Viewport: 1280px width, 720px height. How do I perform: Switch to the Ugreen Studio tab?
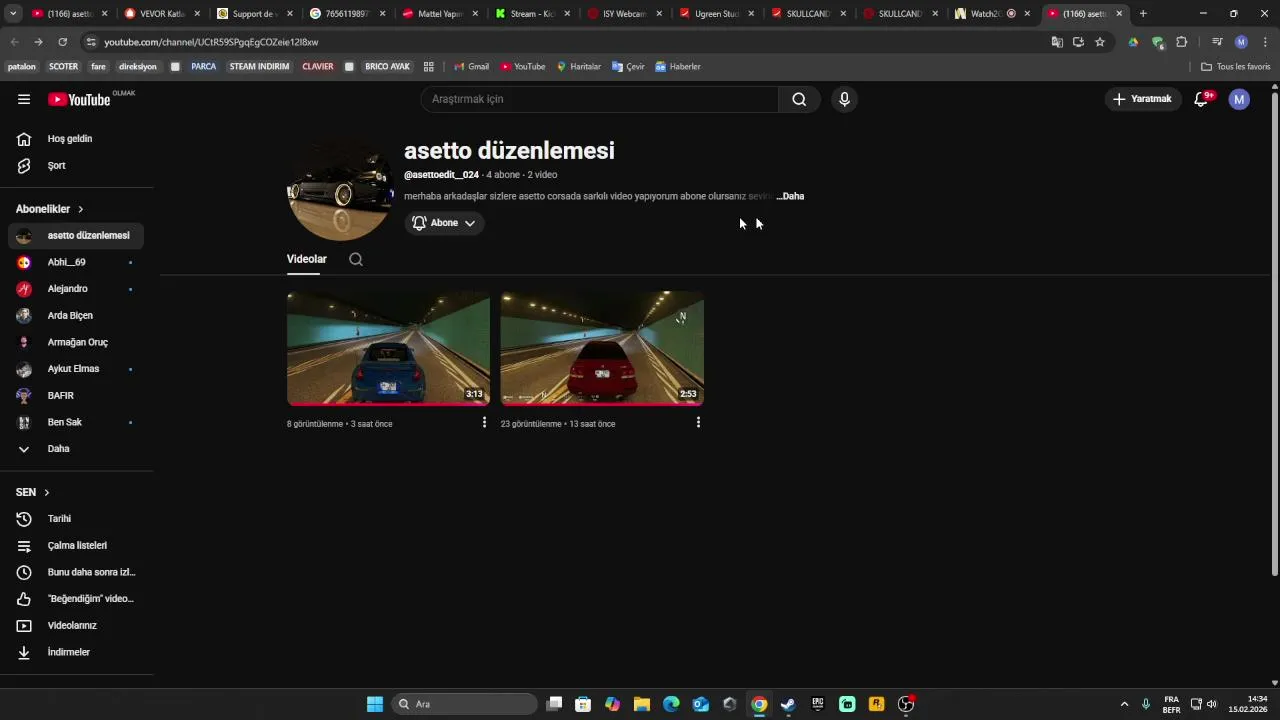pos(719,14)
